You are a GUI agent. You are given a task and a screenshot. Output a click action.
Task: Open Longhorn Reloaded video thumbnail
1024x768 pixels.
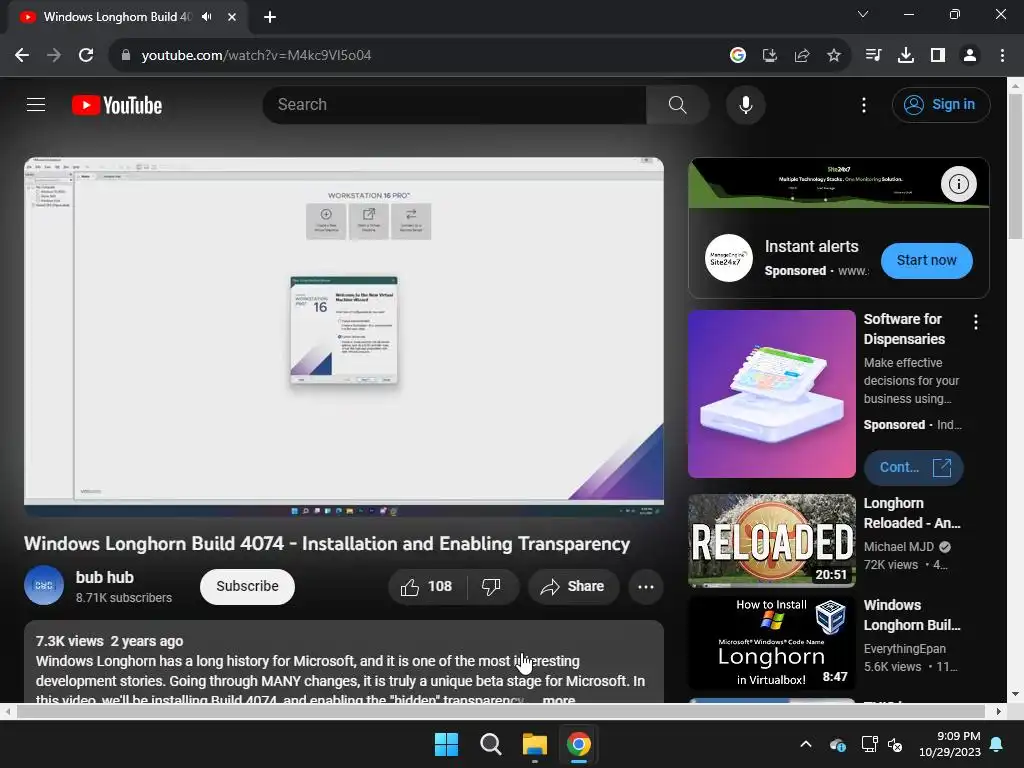click(x=771, y=541)
